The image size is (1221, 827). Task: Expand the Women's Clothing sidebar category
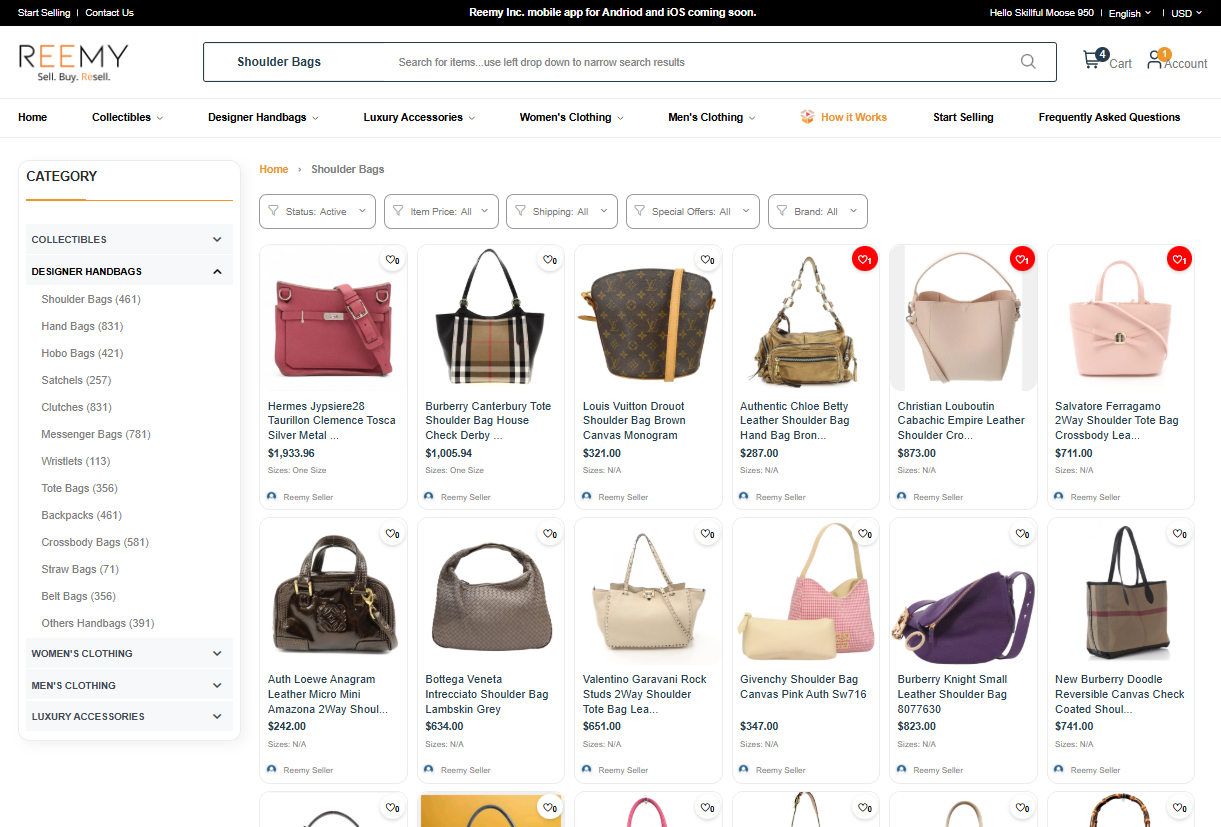pos(129,653)
